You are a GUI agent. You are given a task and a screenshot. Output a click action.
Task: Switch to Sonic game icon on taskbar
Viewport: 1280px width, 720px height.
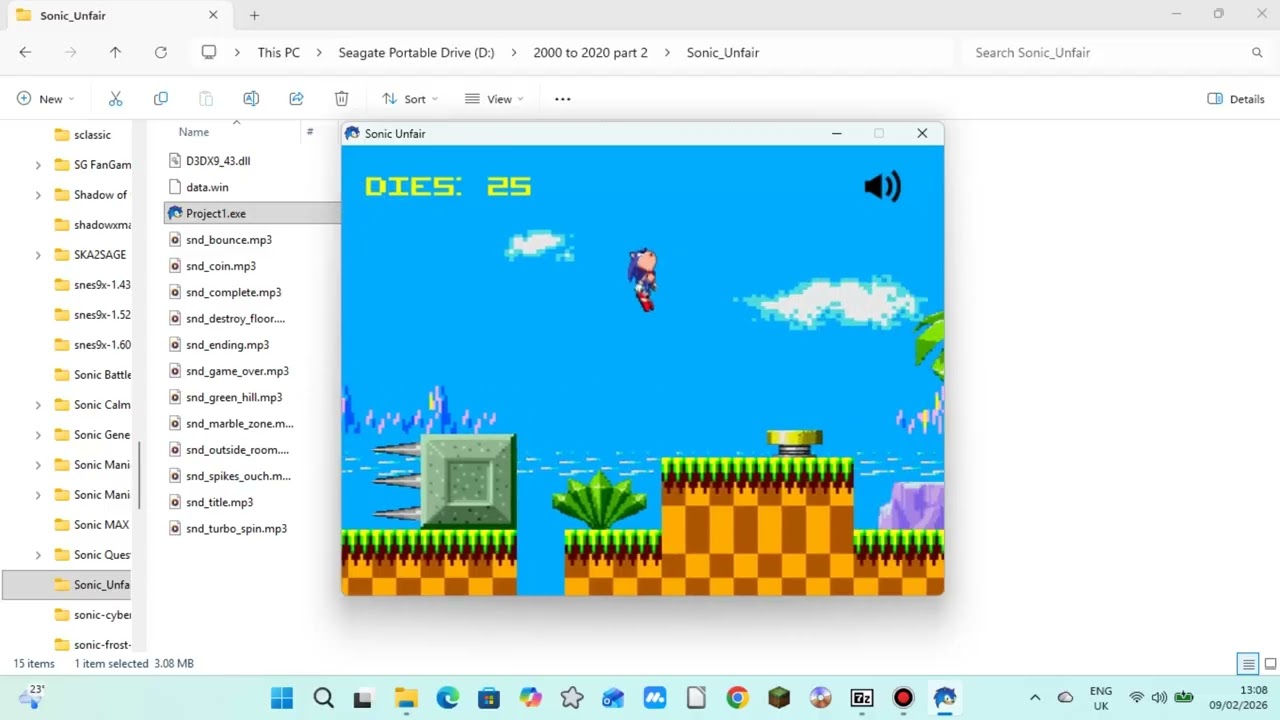(945, 697)
